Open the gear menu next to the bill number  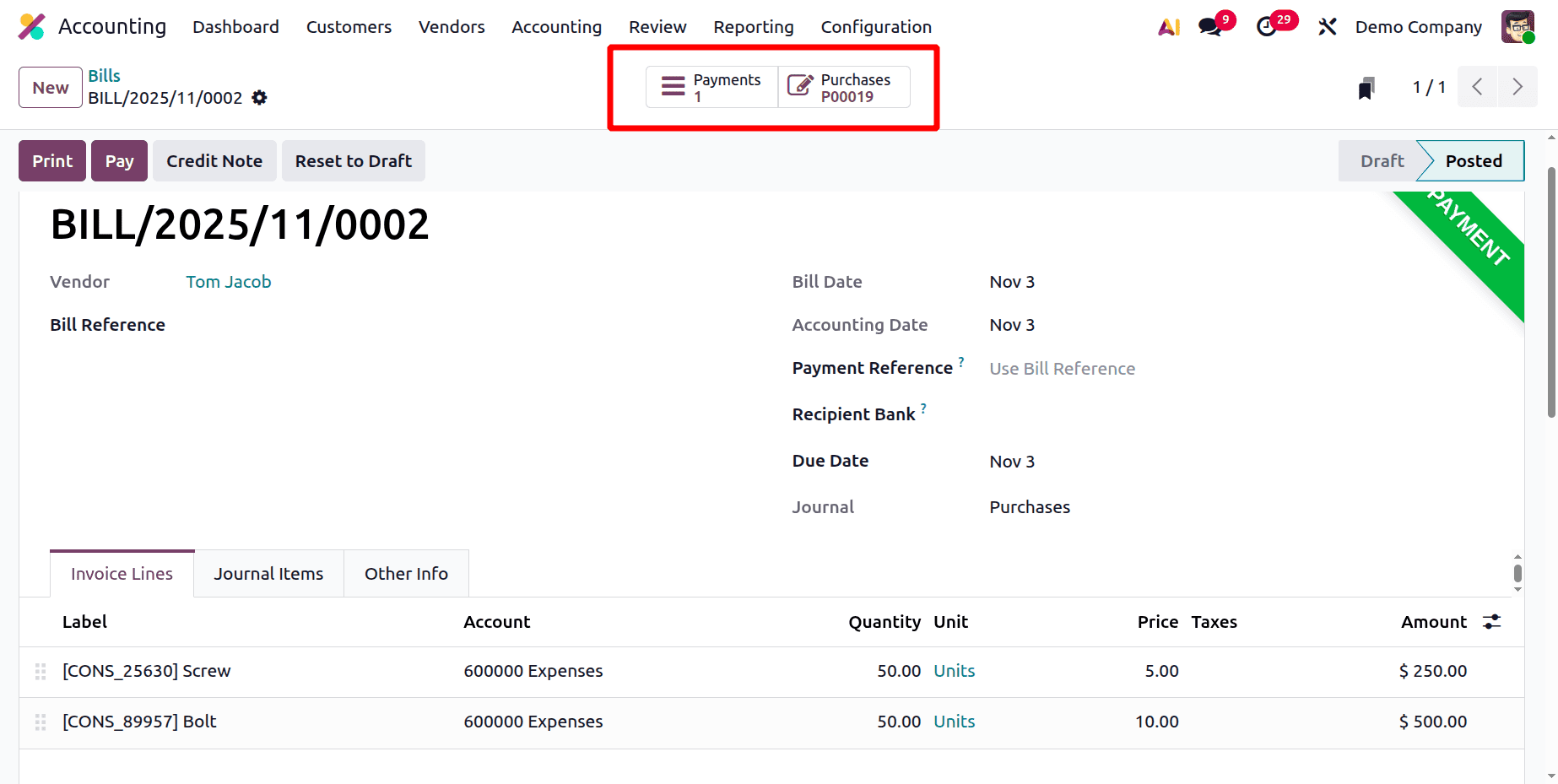pyautogui.click(x=259, y=98)
